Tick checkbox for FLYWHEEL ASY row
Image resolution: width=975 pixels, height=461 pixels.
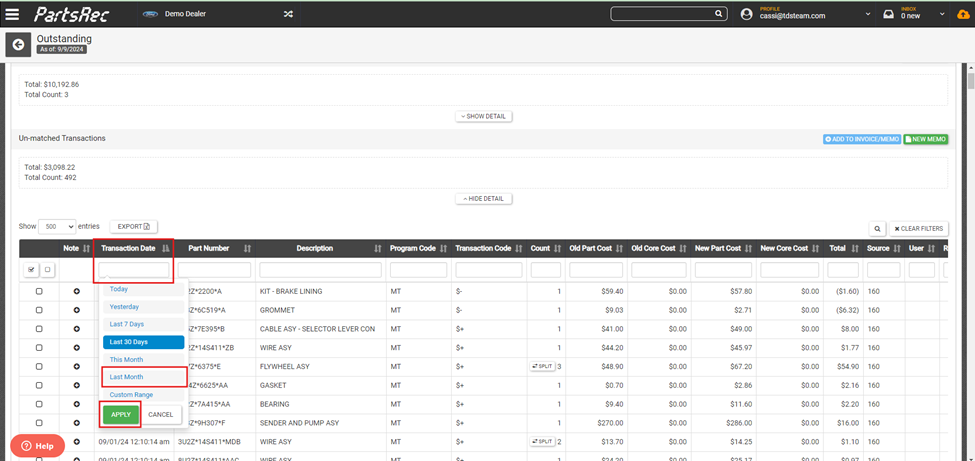39,366
